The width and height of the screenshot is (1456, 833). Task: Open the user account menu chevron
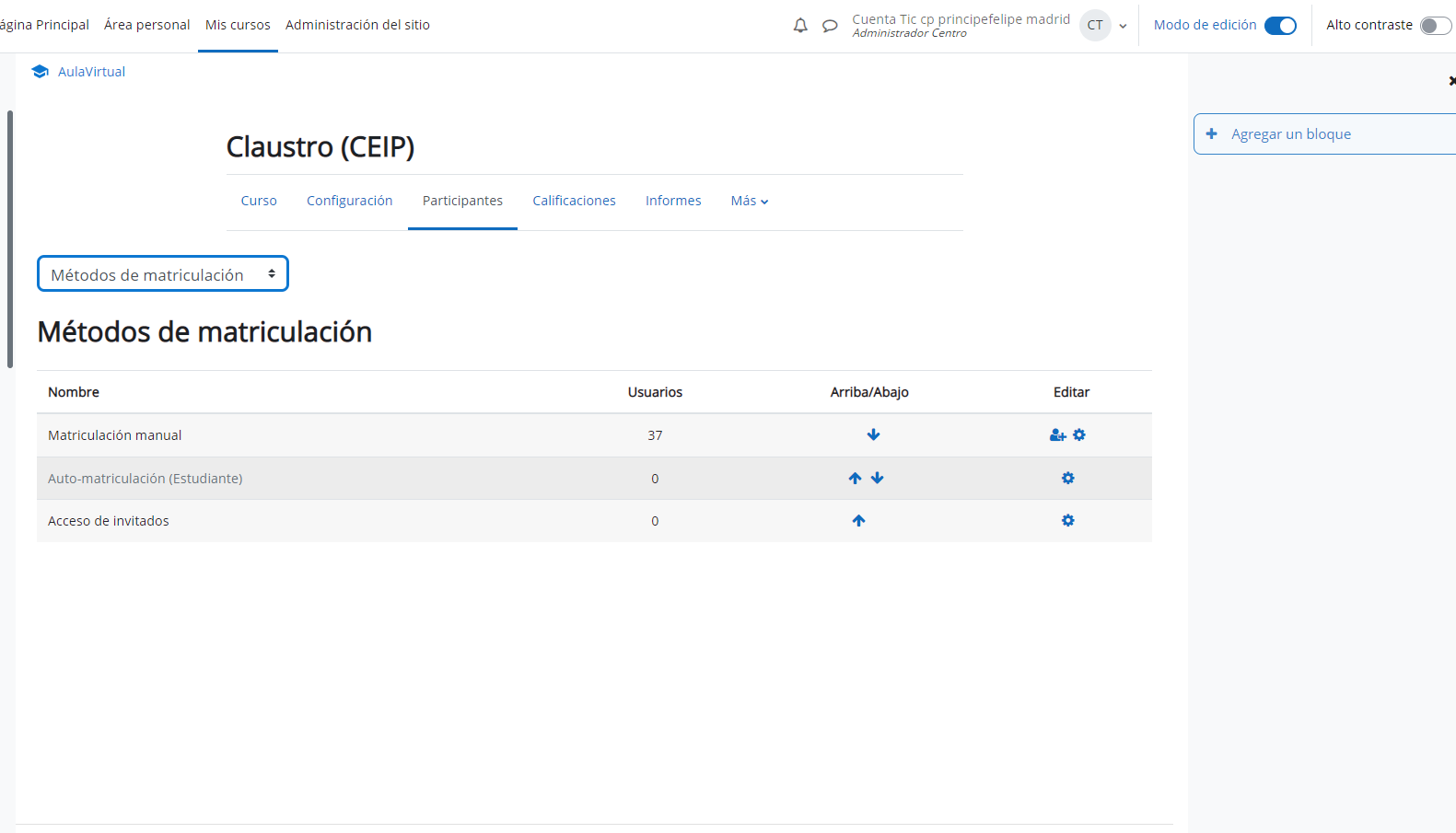tap(1123, 26)
